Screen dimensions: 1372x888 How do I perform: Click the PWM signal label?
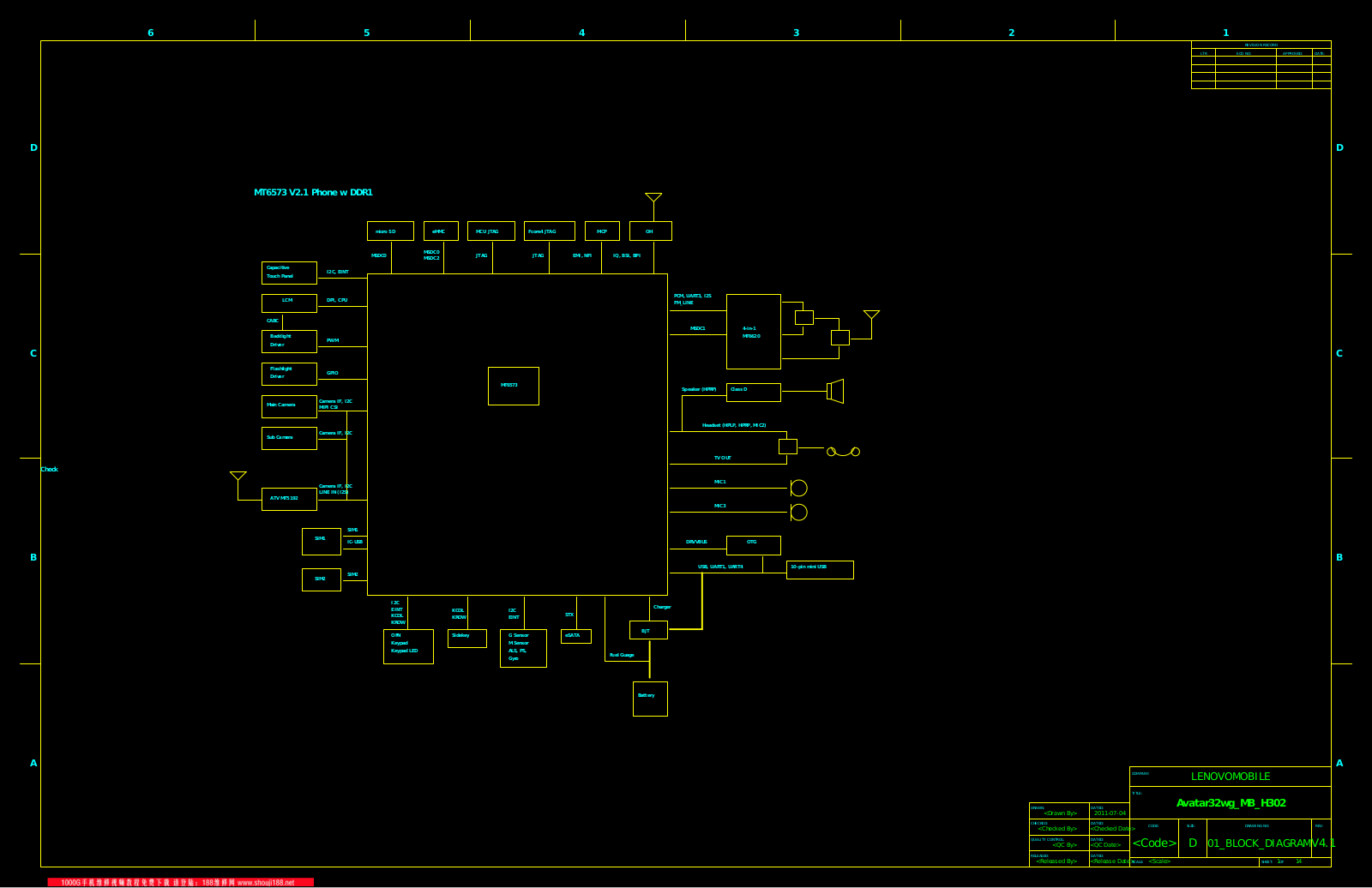coord(333,340)
